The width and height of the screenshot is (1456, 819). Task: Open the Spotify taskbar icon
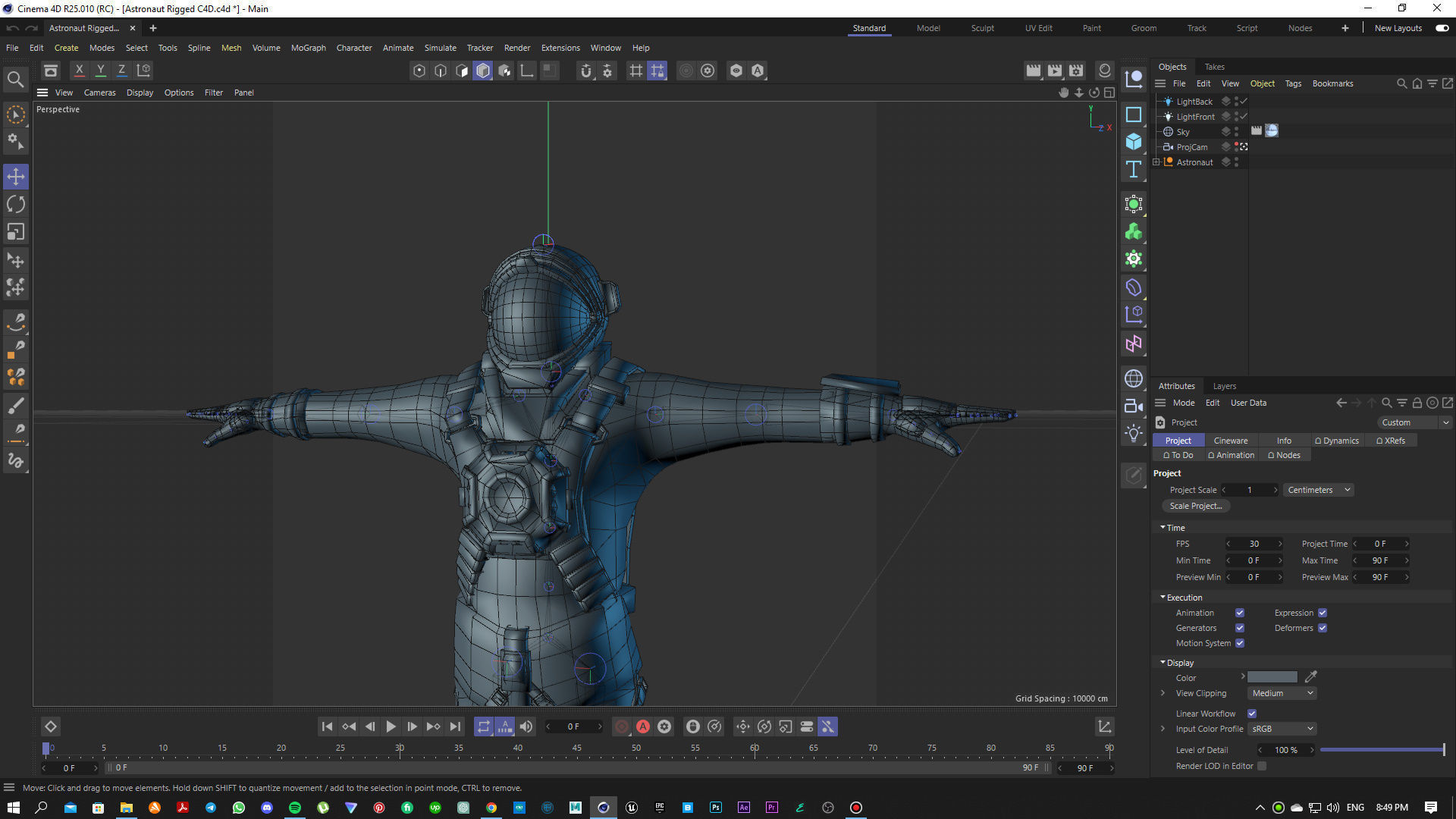point(295,808)
